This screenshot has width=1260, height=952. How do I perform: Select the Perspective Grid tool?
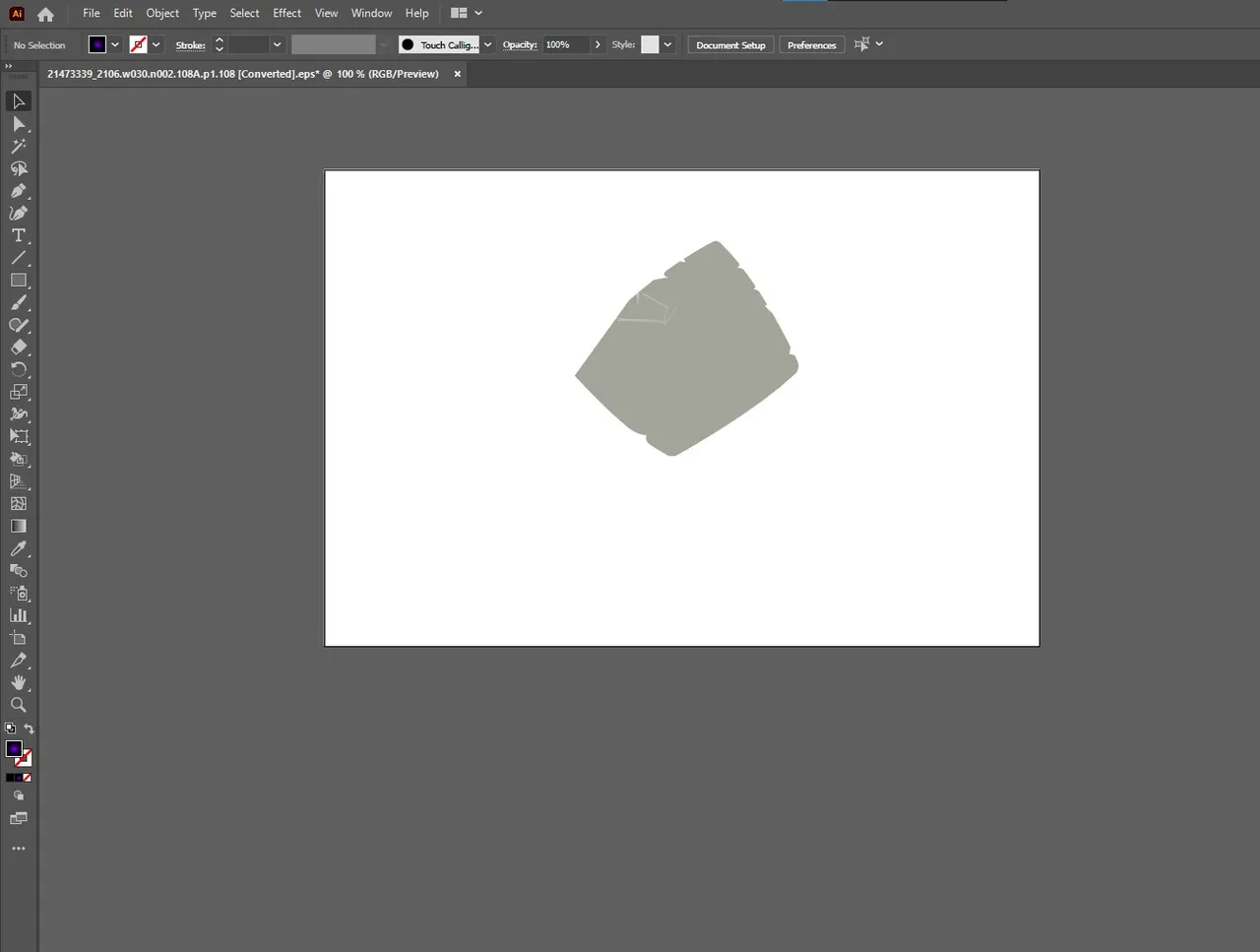pos(19,481)
